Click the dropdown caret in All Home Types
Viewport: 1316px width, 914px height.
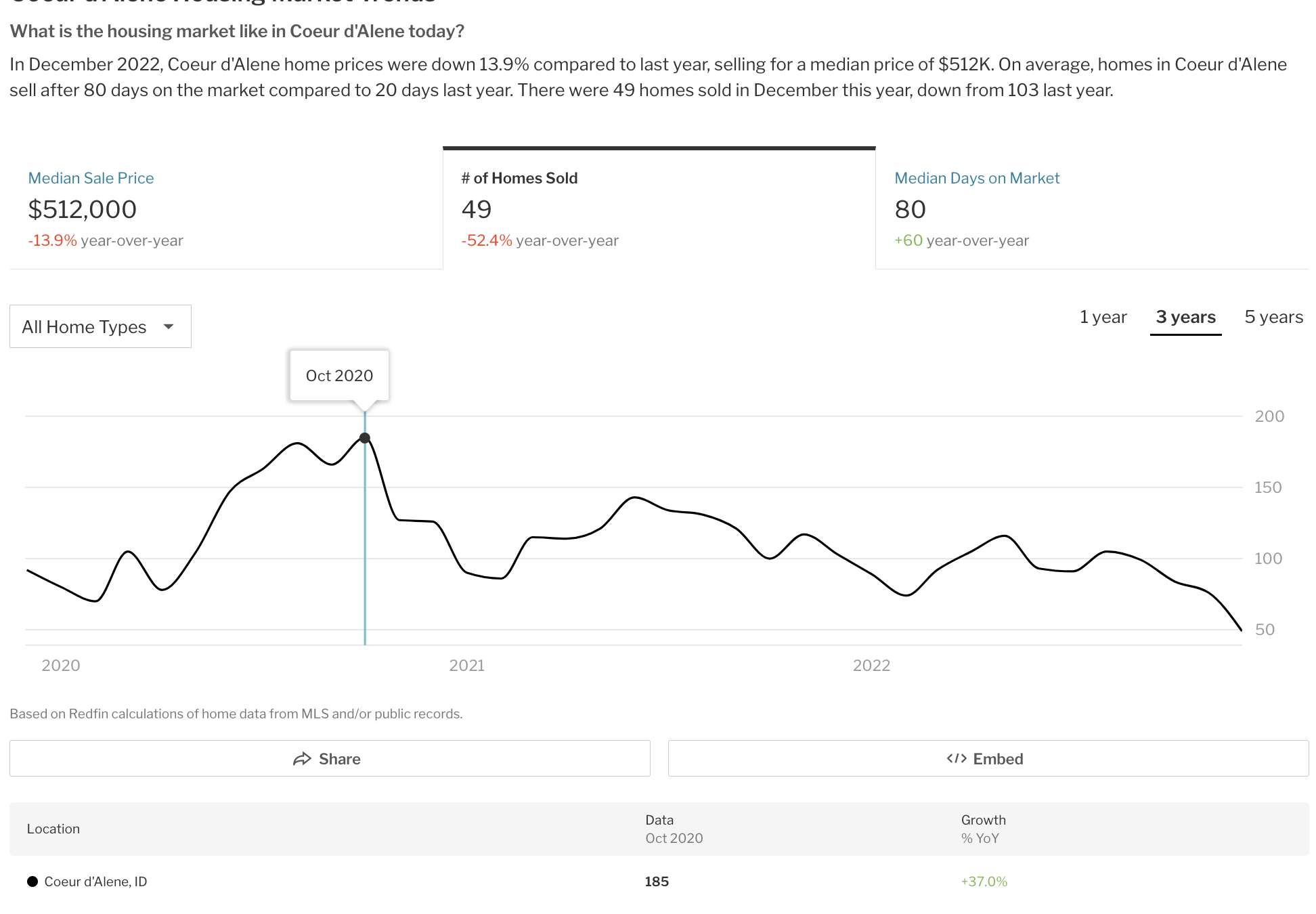coord(169,326)
